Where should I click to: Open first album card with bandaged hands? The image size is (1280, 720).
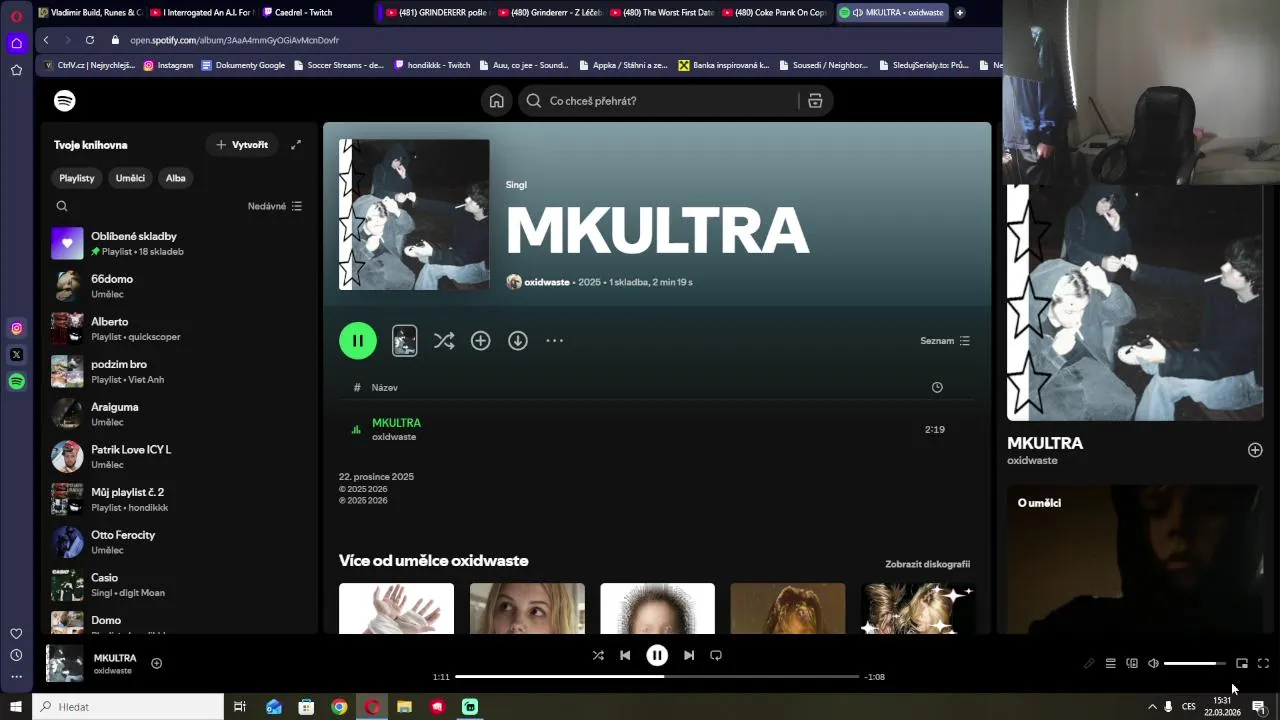click(x=396, y=608)
